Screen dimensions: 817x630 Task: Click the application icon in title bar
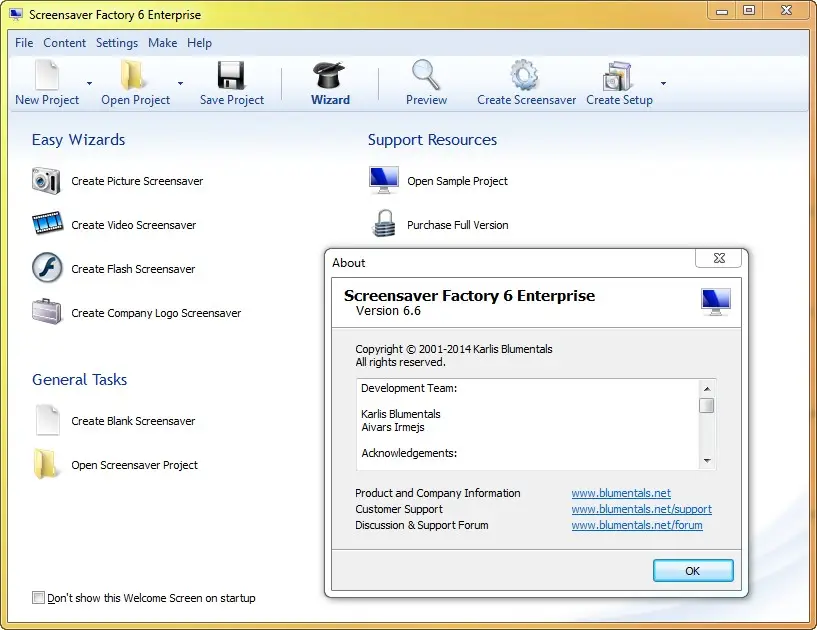pyautogui.click(x=16, y=15)
